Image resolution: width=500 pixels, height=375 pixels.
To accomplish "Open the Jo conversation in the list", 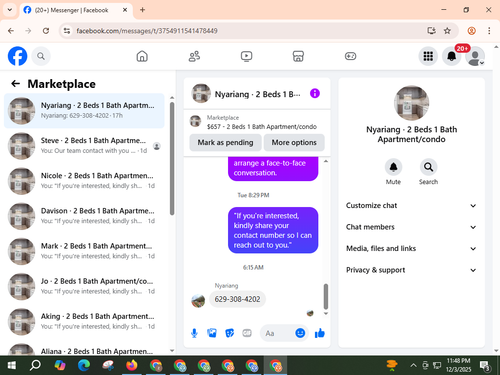I will point(84,286).
